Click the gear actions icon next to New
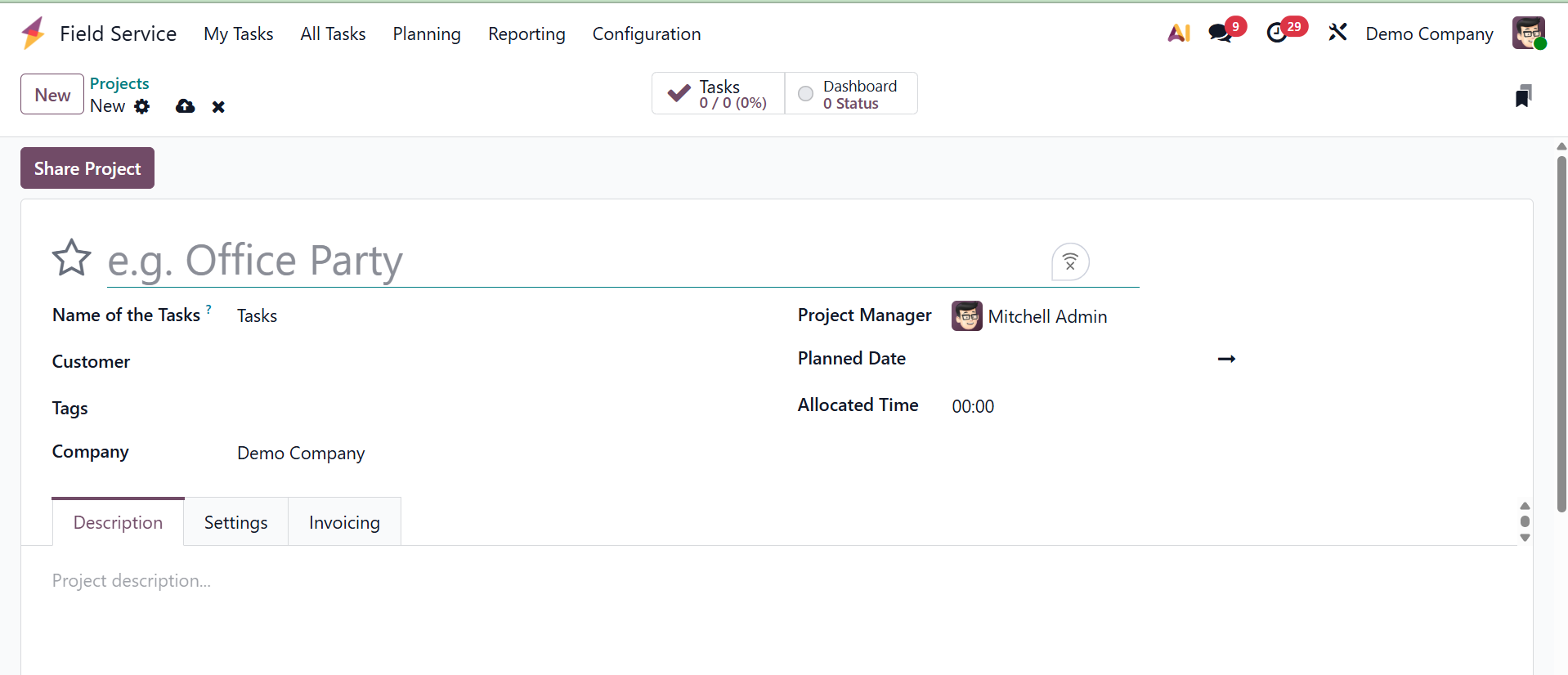Screen dimensions: 1568x675 coord(142,106)
